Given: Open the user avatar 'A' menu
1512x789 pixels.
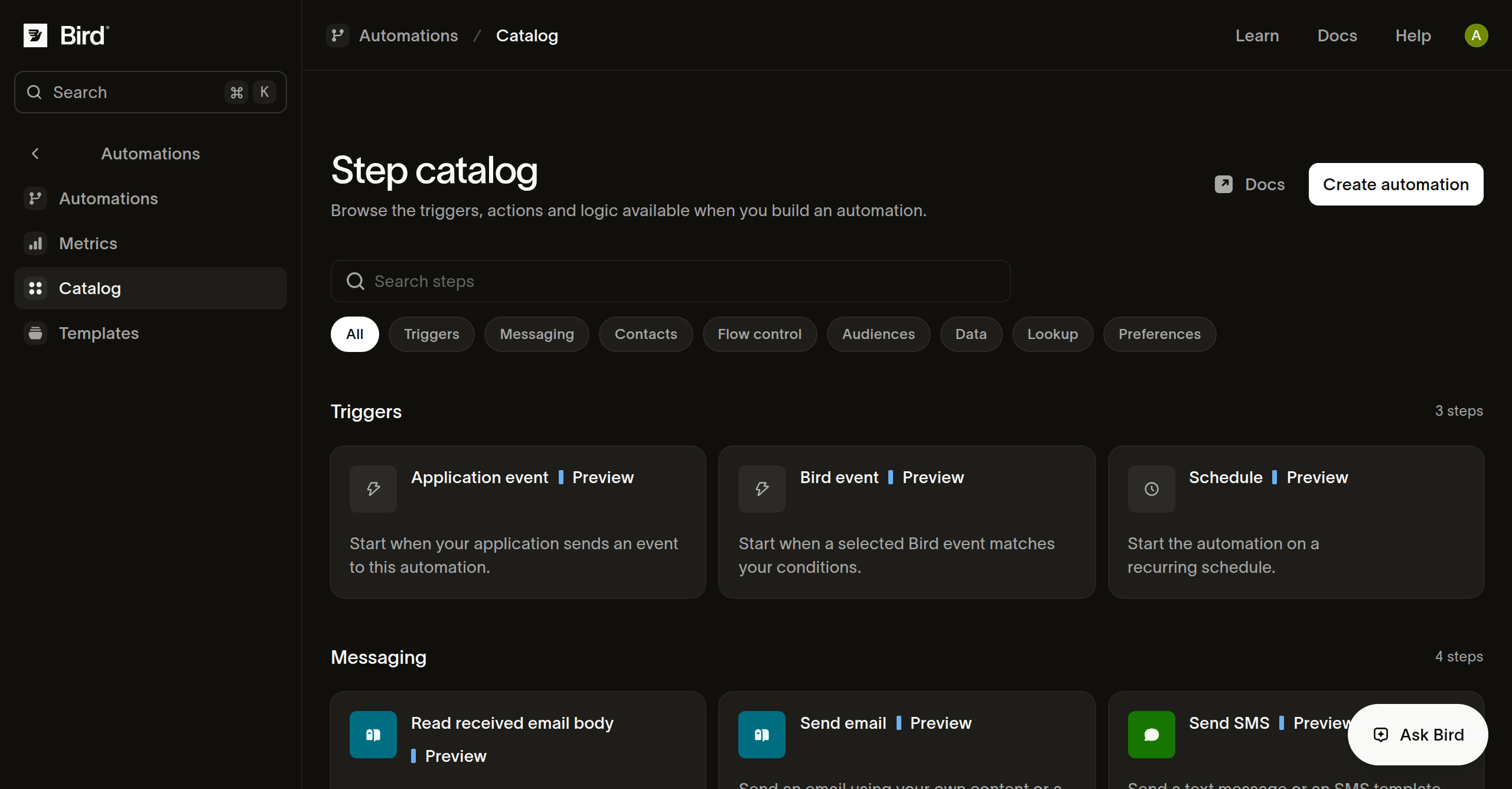Looking at the screenshot, I should 1476,35.
